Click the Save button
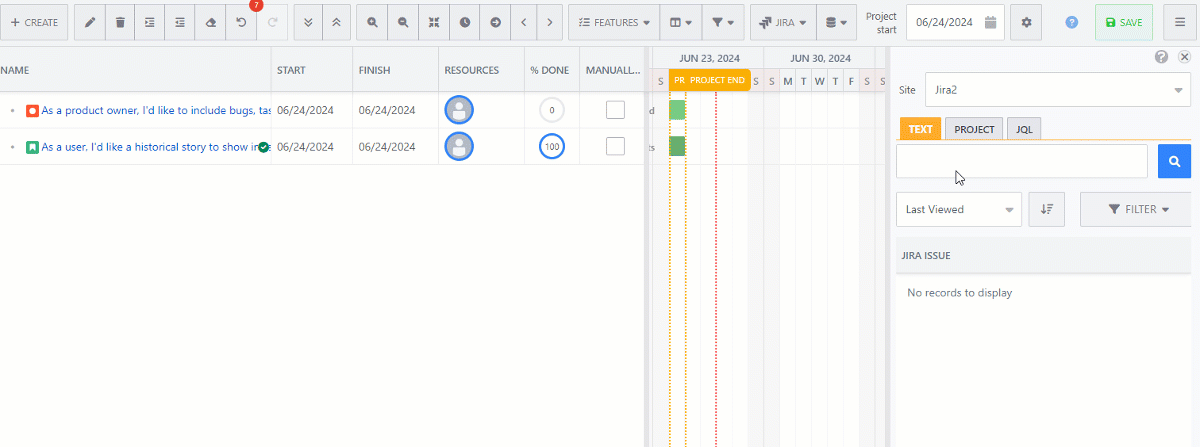 pyautogui.click(x=1123, y=22)
